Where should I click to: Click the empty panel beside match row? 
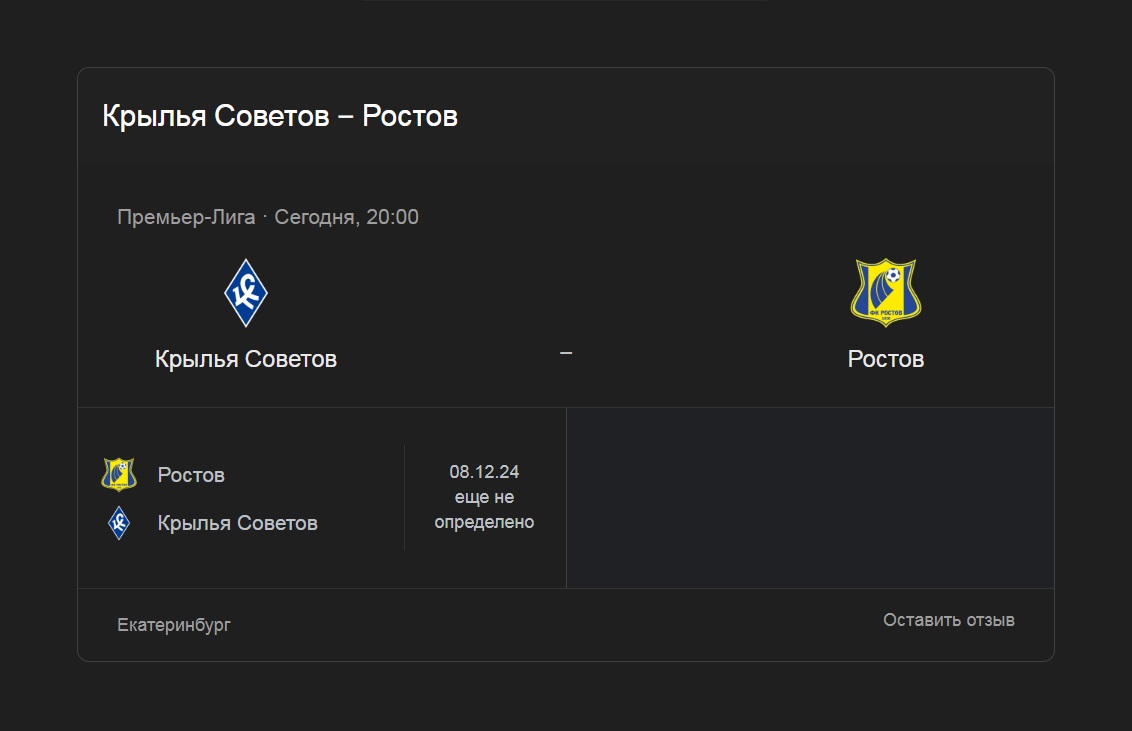pyautogui.click(x=811, y=498)
